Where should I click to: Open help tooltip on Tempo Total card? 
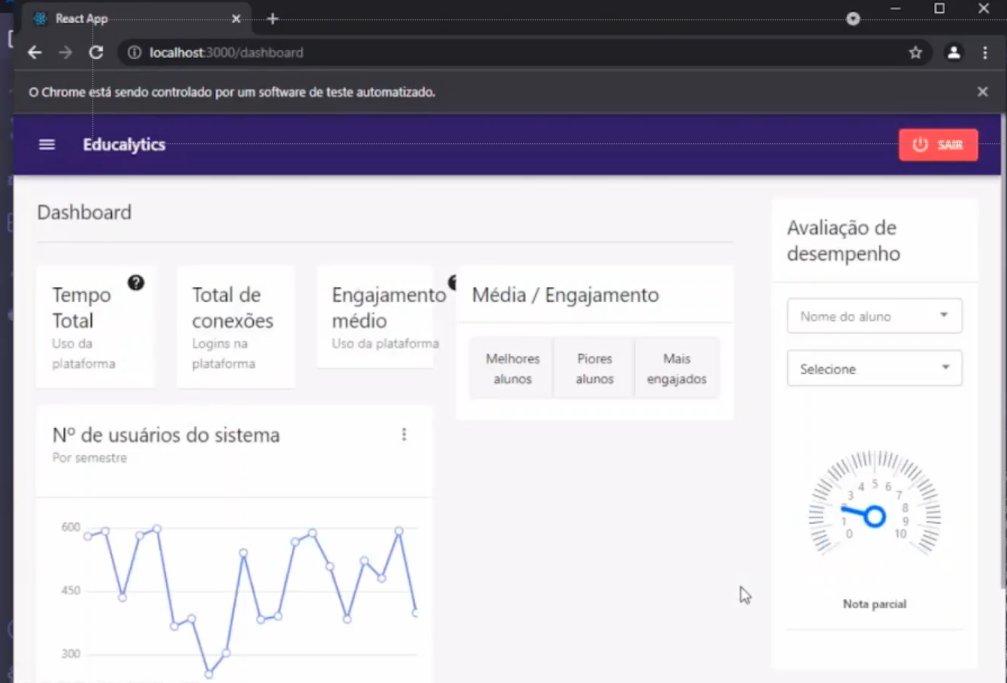click(136, 283)
